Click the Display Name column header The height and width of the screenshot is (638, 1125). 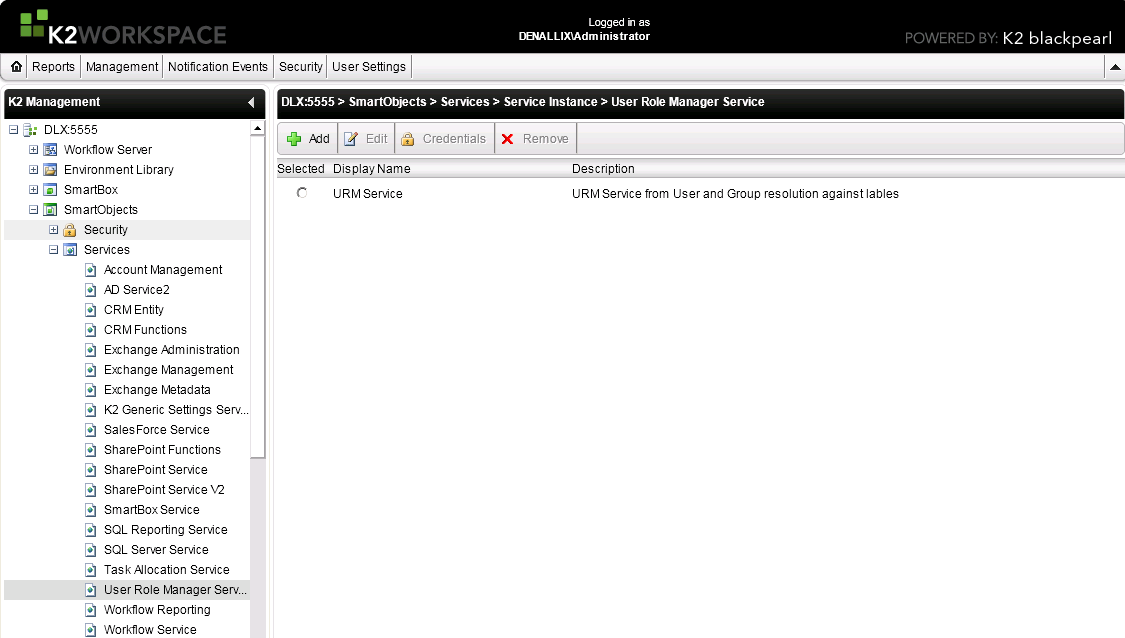(372, 169)
